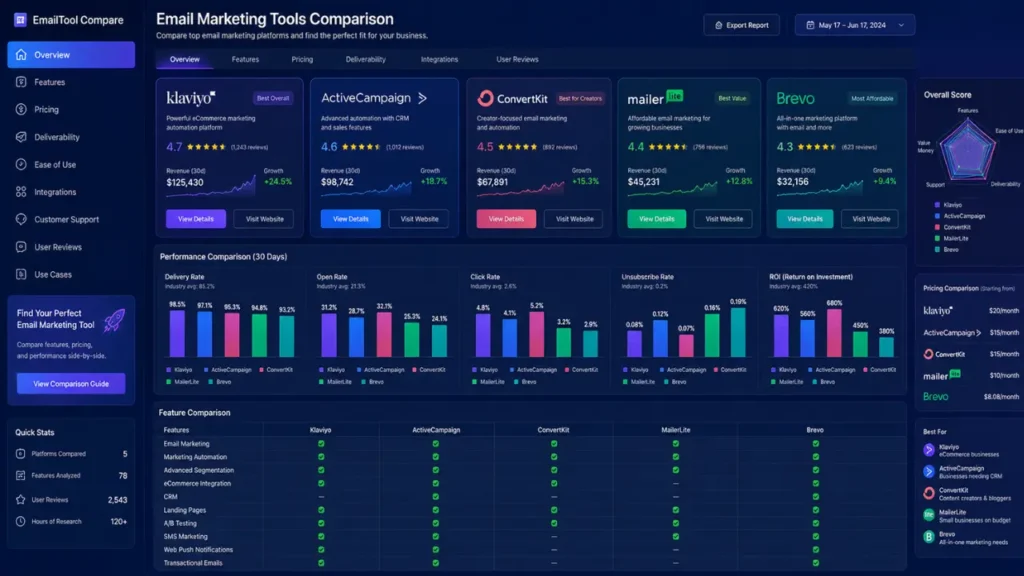Click ConvertKit View Details button

[x=506, y=219]
